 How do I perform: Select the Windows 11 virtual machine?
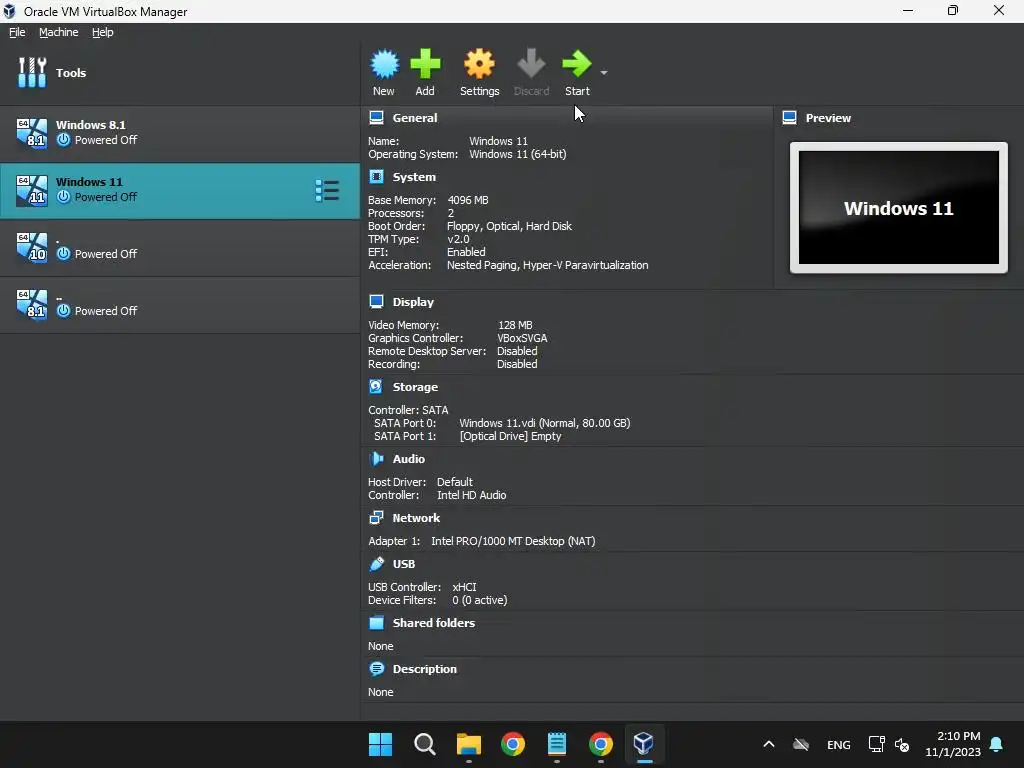180,190
